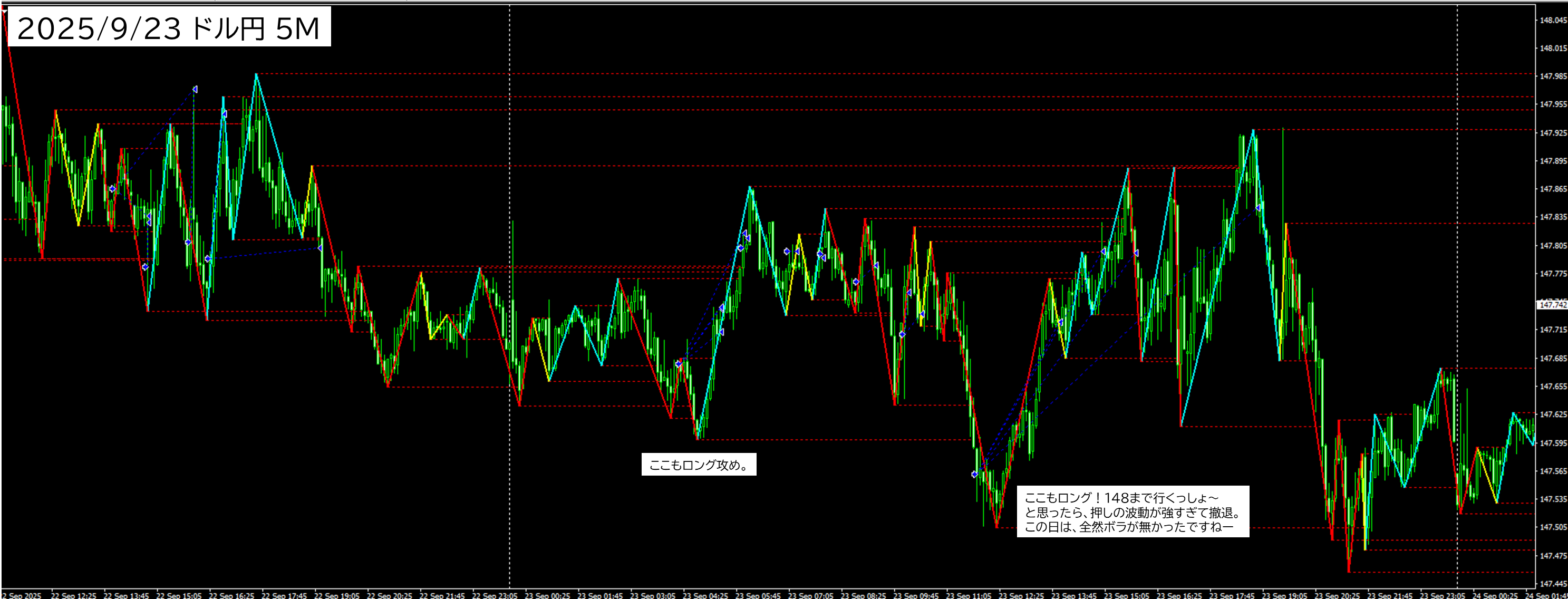Select the 148まで行くっしょ annotation text box
The image size is (1568, 599).
(1133, 512)
